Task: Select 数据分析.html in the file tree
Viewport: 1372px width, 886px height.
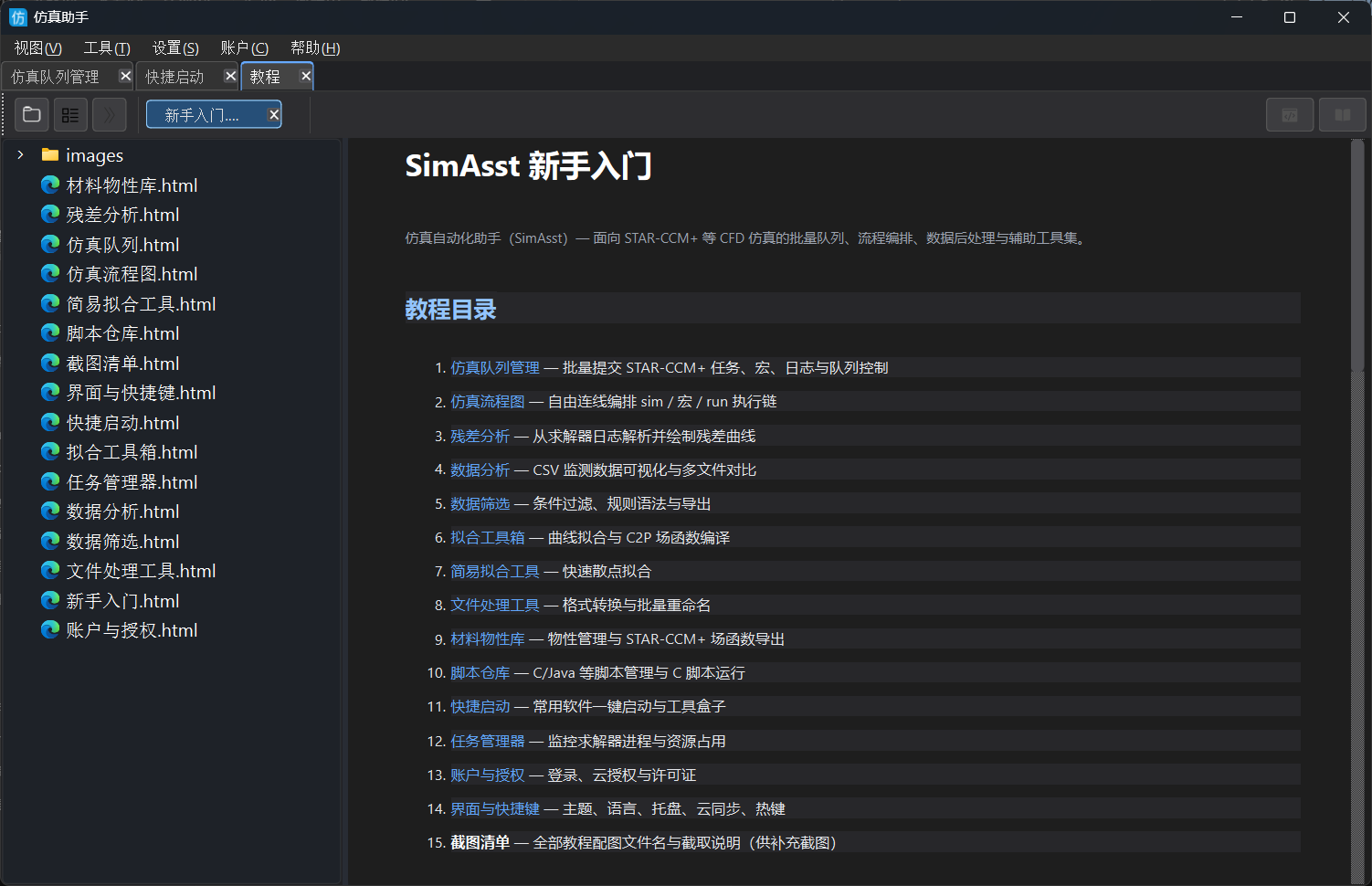Action: (x=122, y=512)
